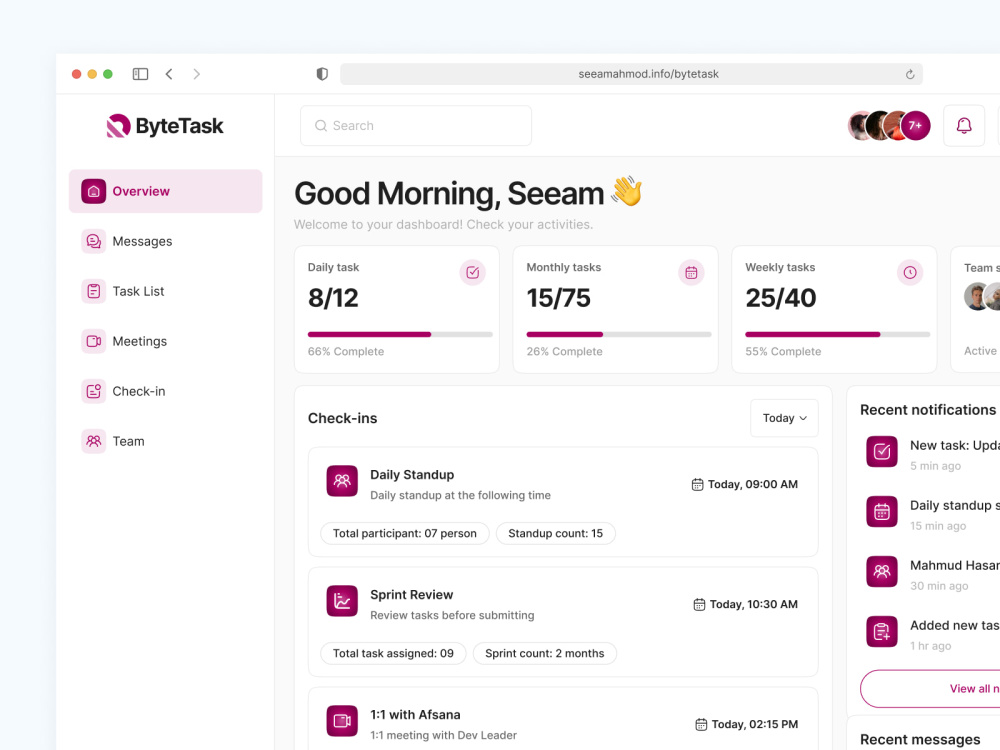Click the Total task assigned: 09 chip
This screenshot has width=1000, height=750.
[393, 653]
